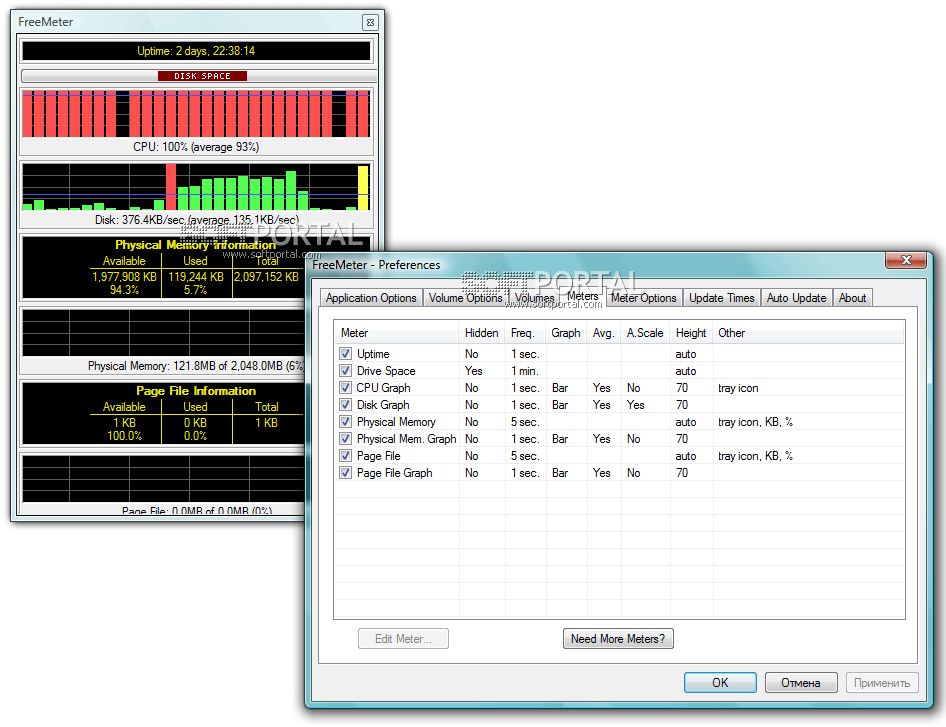
Task: Toggle the Physical Mem. Graph checkbox
Action: pyautogui.click(x=345, y=439)
